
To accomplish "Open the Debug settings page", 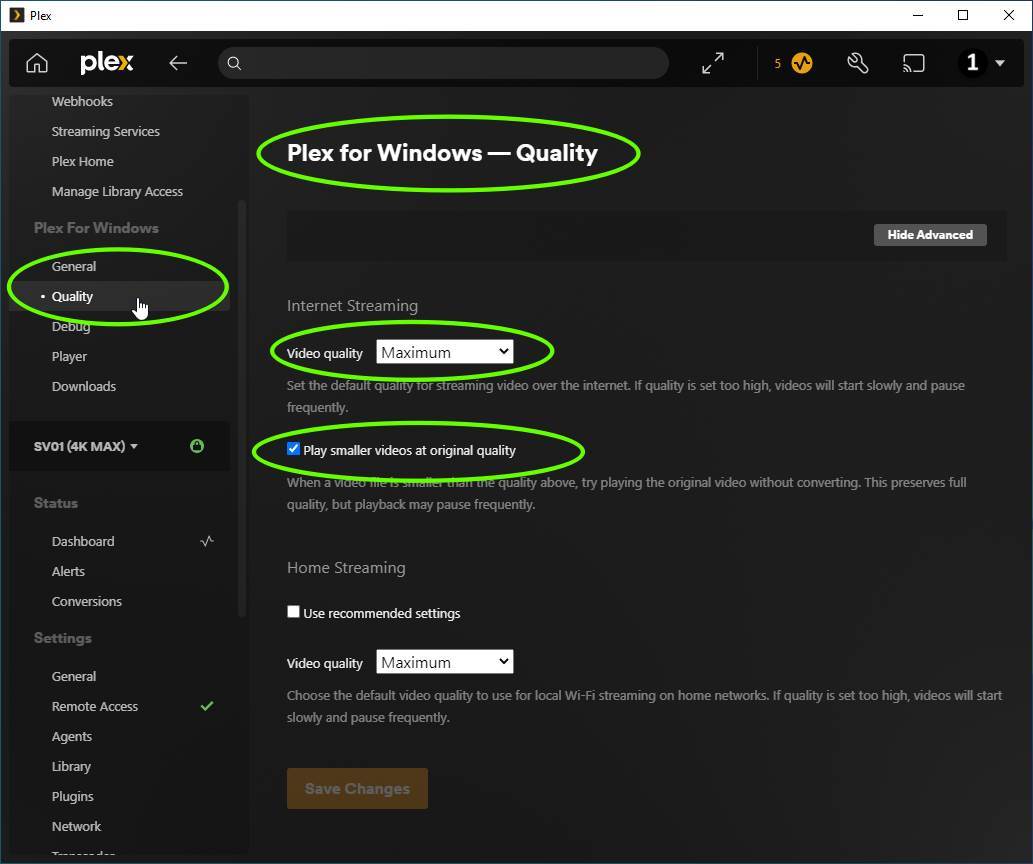I will click(x=70, y=326).
